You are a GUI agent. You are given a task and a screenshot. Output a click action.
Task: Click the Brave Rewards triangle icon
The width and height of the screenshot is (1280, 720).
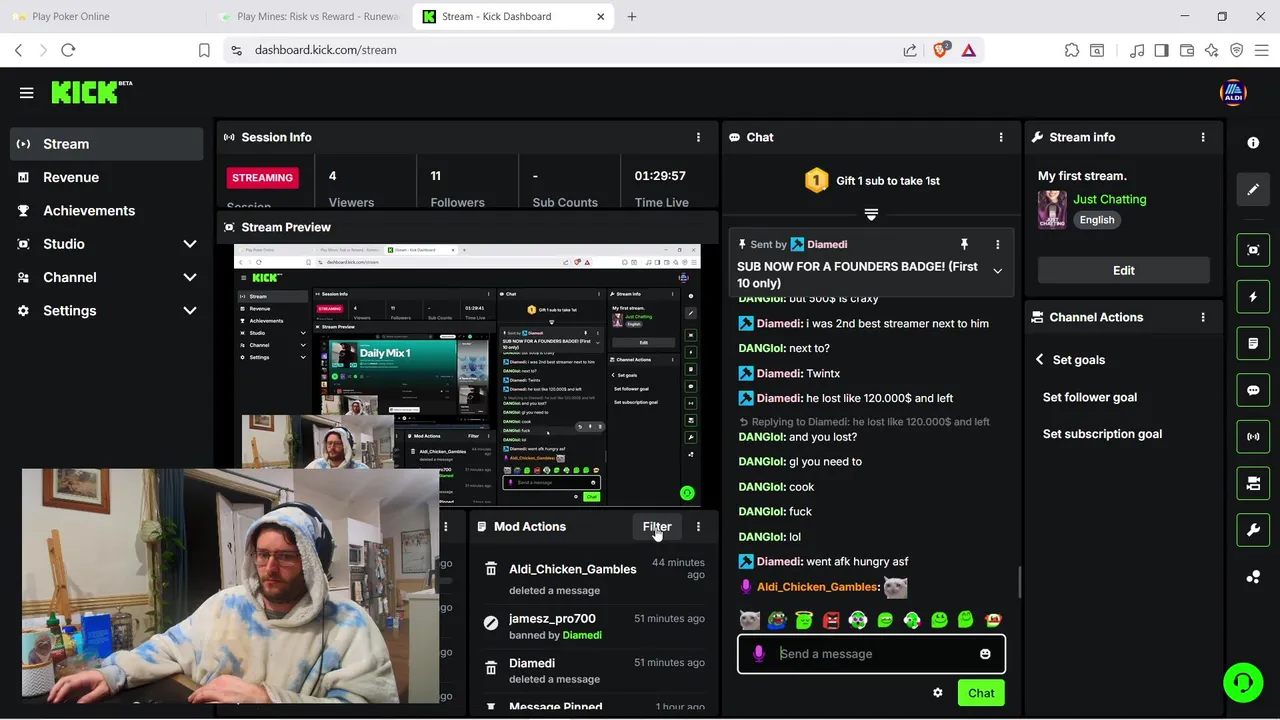(969, 50)
